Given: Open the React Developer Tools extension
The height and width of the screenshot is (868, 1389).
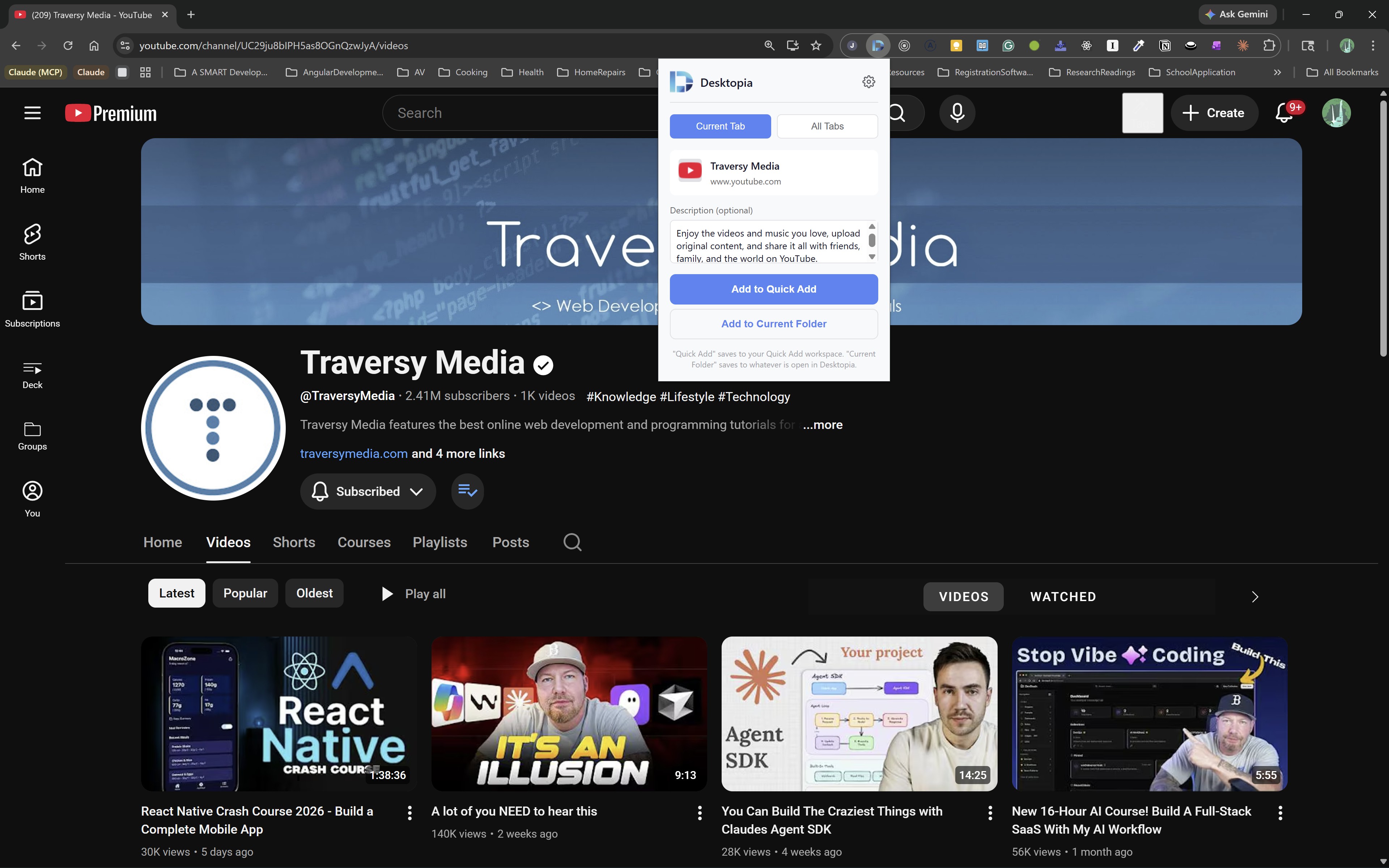Looking at the screenshot, I should 1087,45.
